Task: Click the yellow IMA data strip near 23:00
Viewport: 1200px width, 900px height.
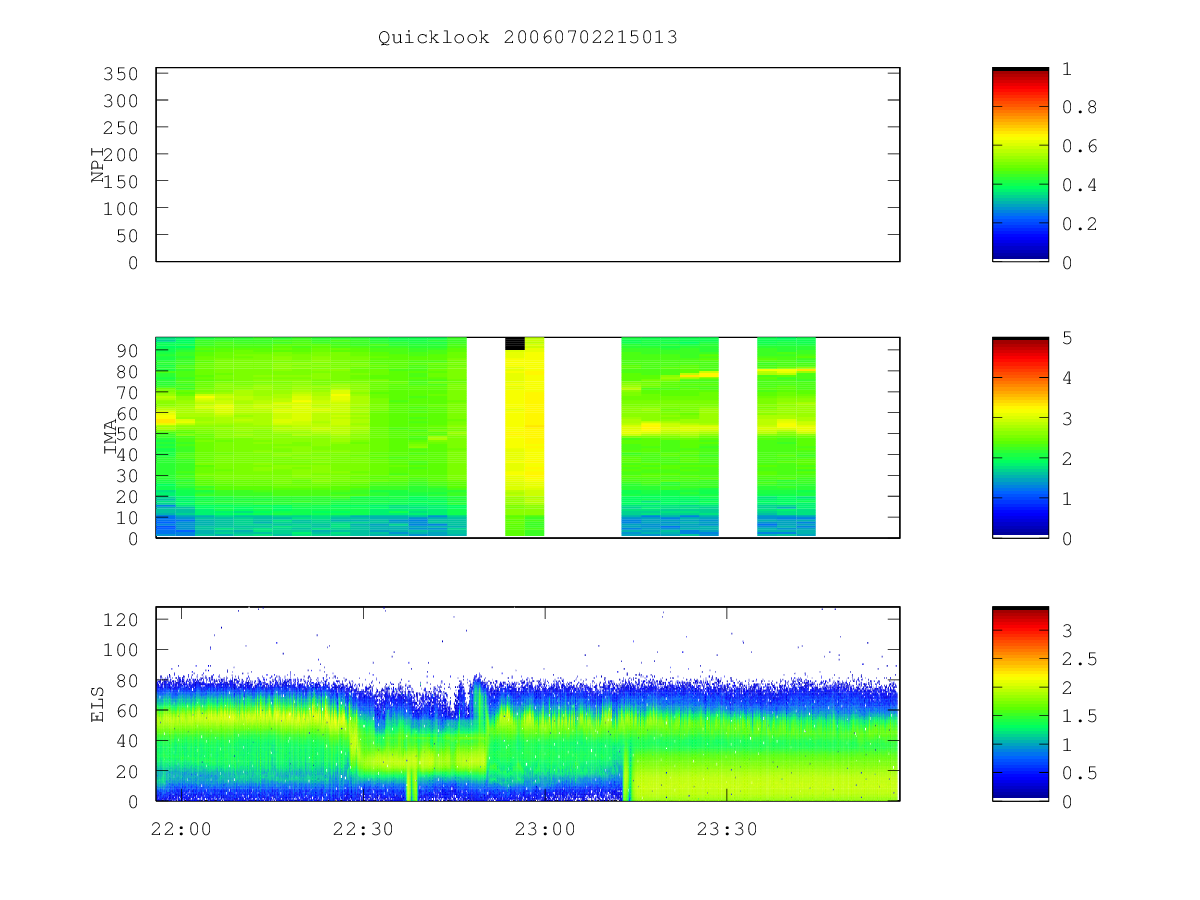Action: (x=524, y=437)
